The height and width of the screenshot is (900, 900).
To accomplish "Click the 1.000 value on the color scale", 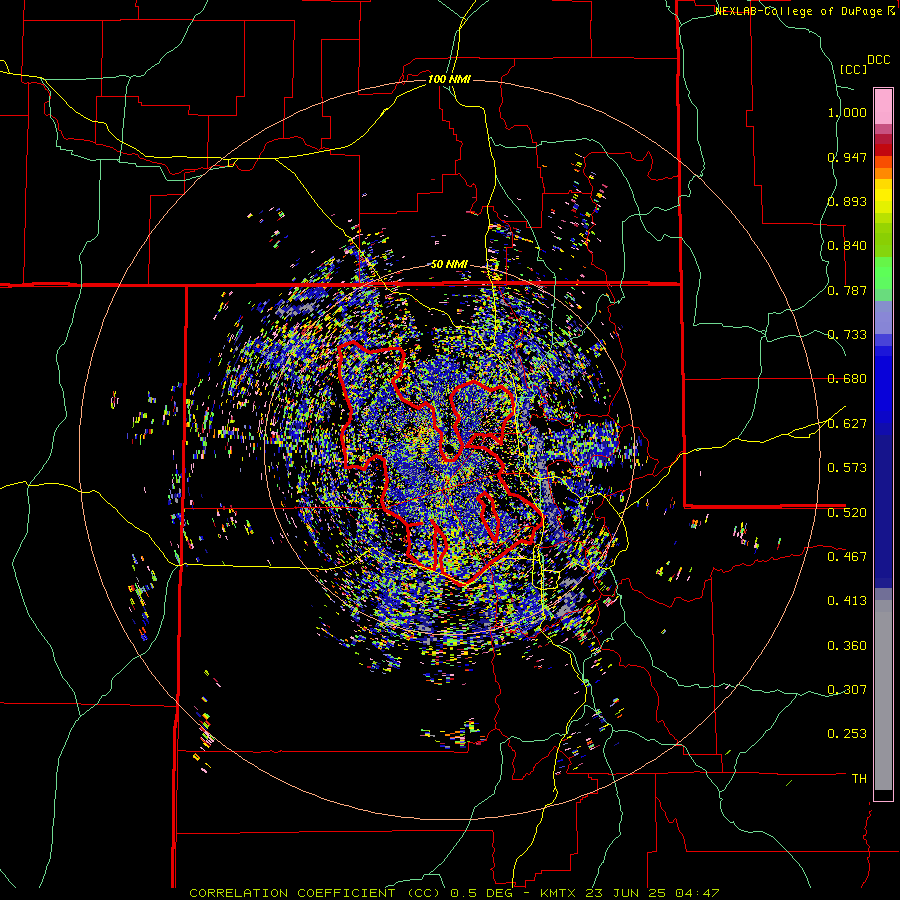I will click(x=847, y=112).
